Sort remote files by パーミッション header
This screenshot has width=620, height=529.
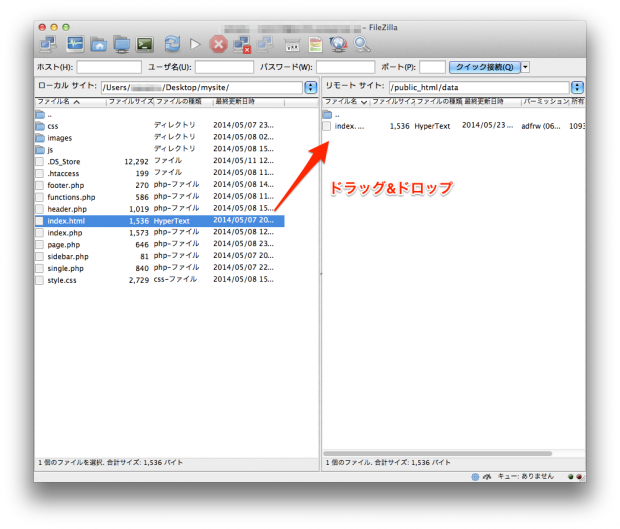click(x=546, y=102)
